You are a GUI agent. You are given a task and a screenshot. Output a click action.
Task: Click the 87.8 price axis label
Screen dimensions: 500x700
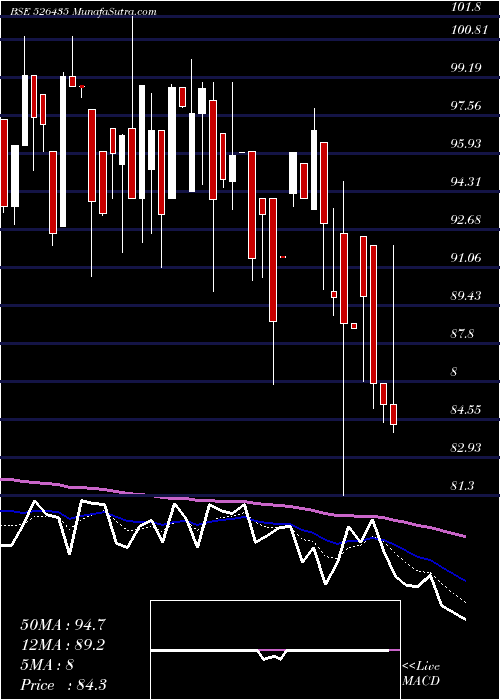pyautogui.click(x=463, y=334)
